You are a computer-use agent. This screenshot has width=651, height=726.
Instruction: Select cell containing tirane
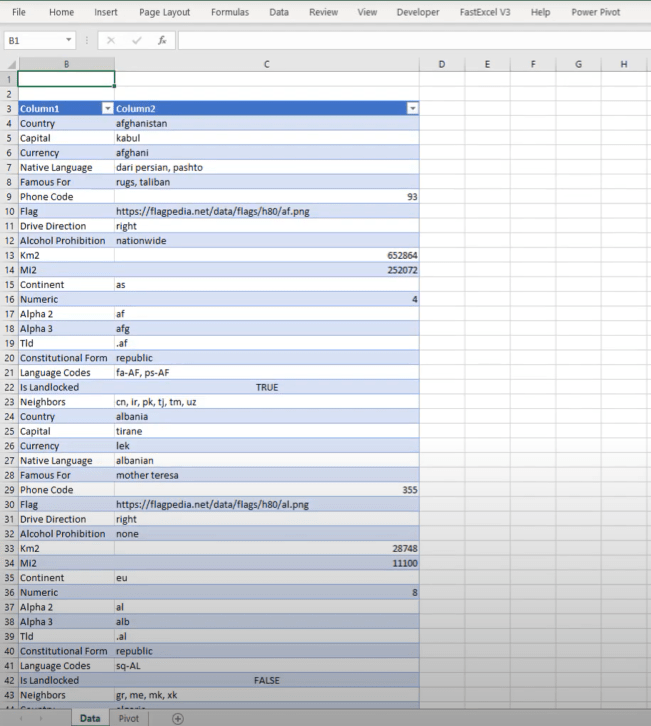(x=267, y=431)
